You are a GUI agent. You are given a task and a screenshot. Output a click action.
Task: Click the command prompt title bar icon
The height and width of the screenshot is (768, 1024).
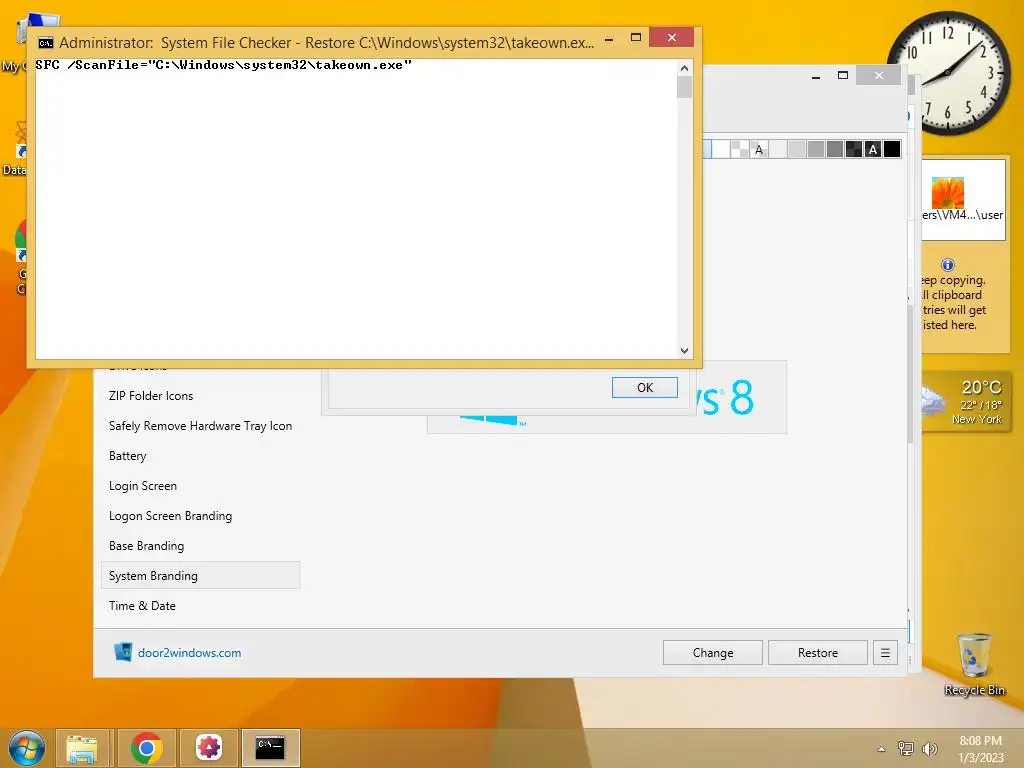(45, 43)
